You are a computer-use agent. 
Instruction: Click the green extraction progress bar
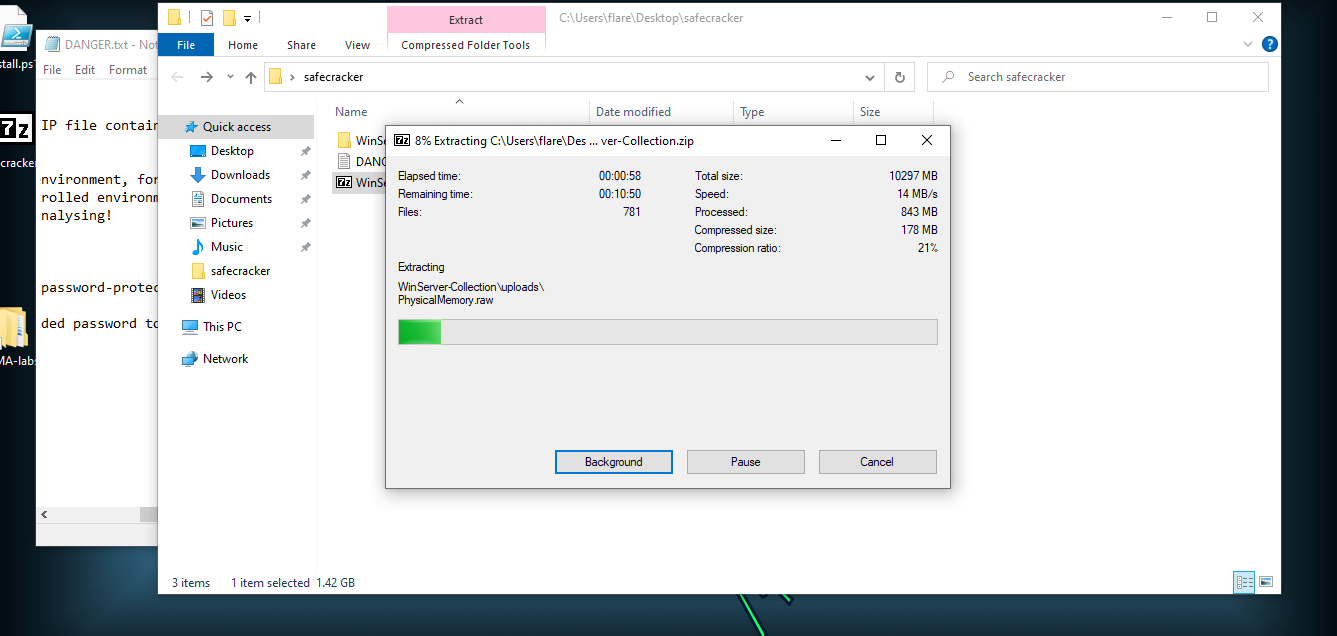click(668, 332)
